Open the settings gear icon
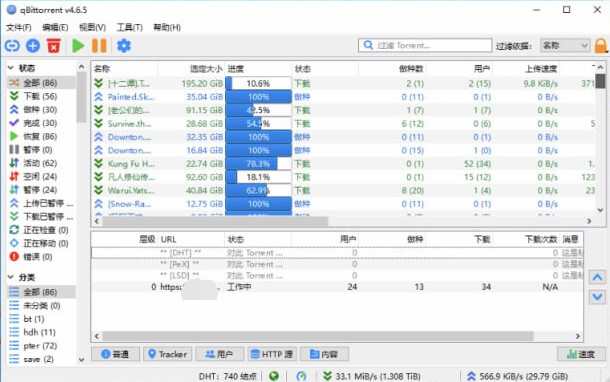610x382 pixels. 124,46
